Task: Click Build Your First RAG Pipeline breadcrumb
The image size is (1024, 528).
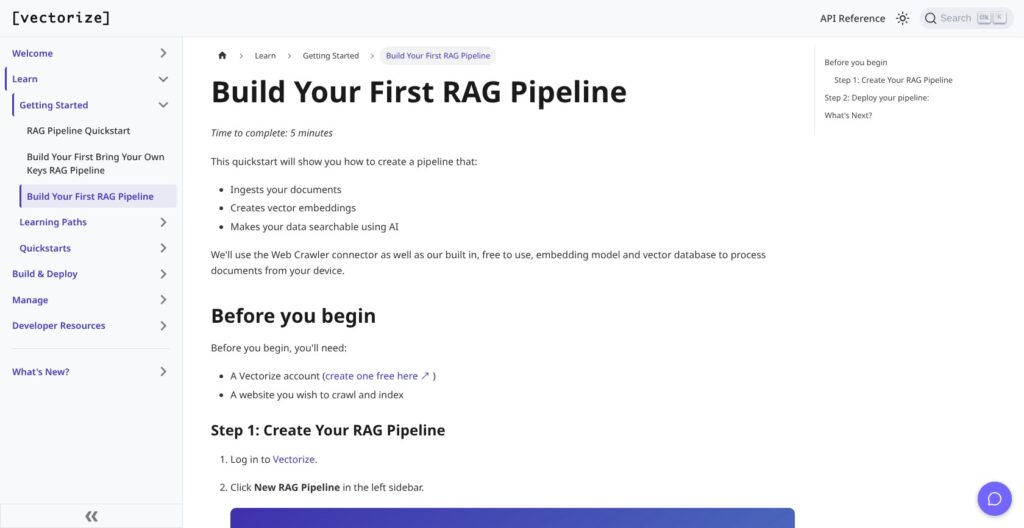Action: point(438,56)
